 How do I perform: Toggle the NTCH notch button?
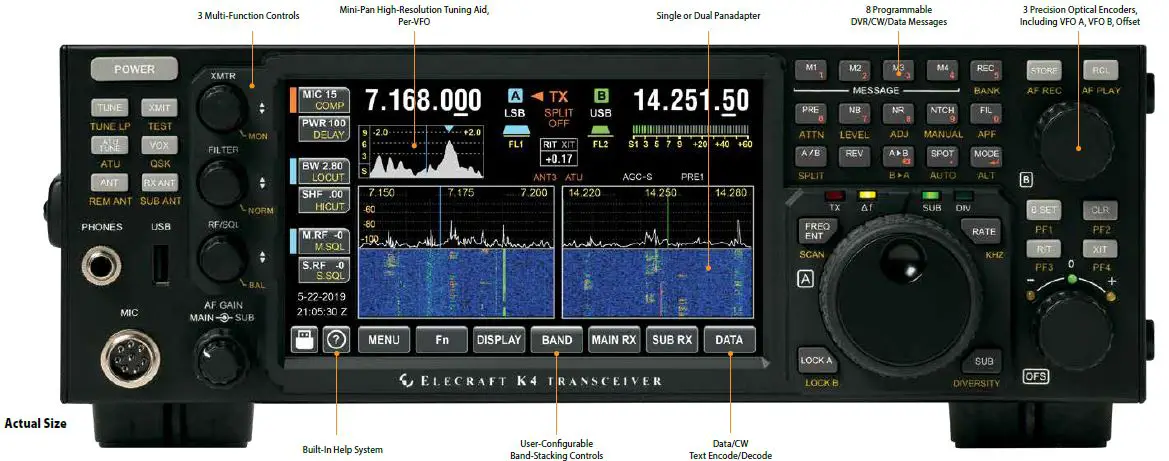[942, 113]
